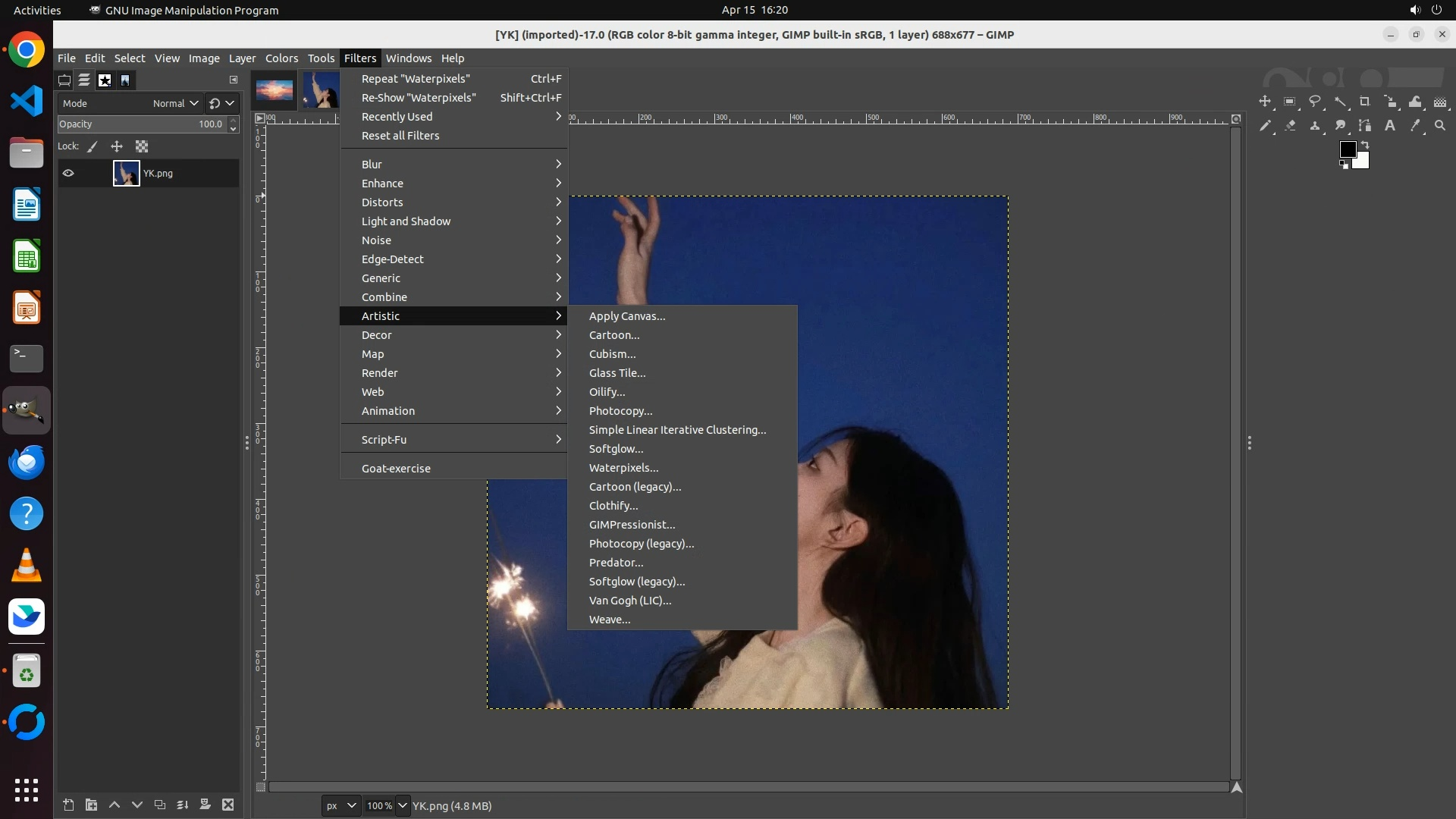This screenshot has height=819, width=1456.
Task: Select the Clone stamp tool
Action: [1315, 126]
